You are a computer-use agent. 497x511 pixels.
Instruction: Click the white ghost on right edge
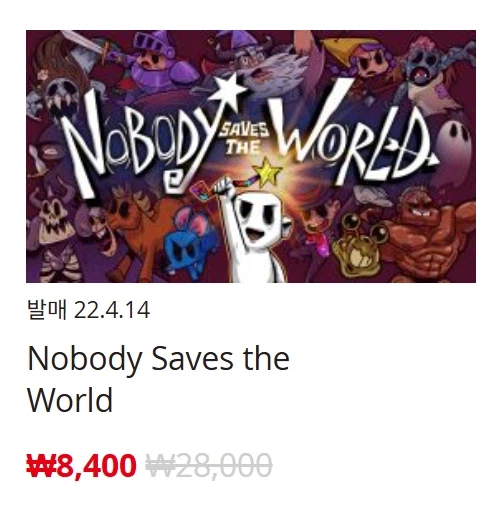pyautogui.click(x=457, y=145)
